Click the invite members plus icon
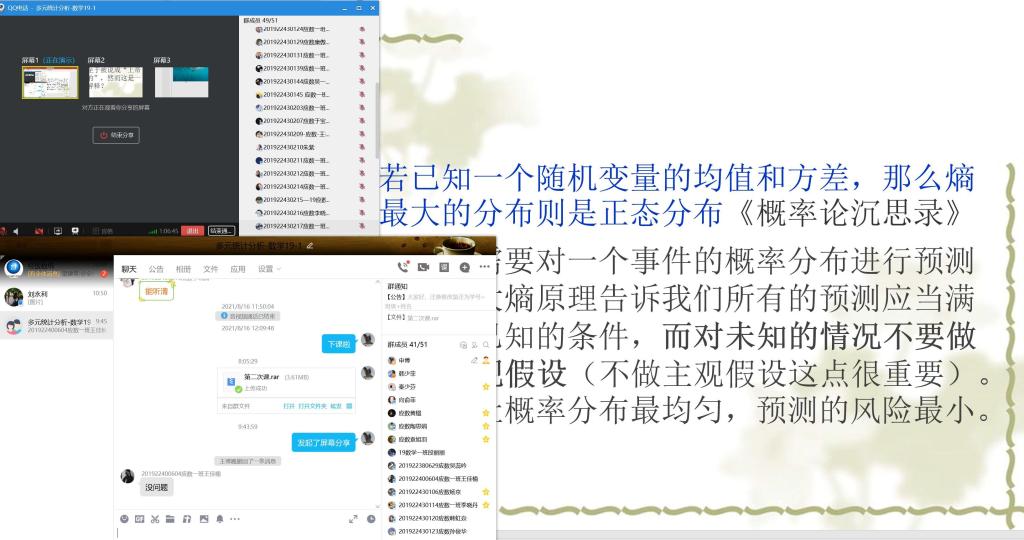 [x=464, y=268]
